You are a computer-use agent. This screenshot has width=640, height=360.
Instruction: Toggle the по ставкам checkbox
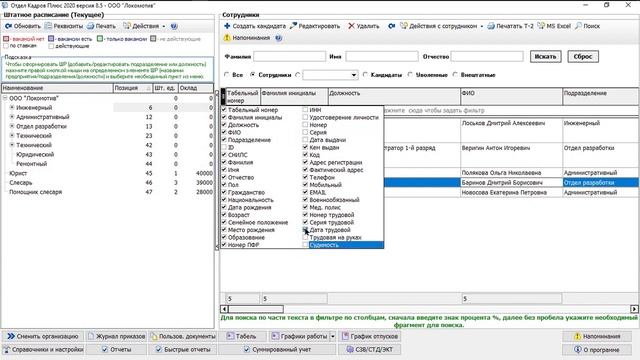point(6,46)
